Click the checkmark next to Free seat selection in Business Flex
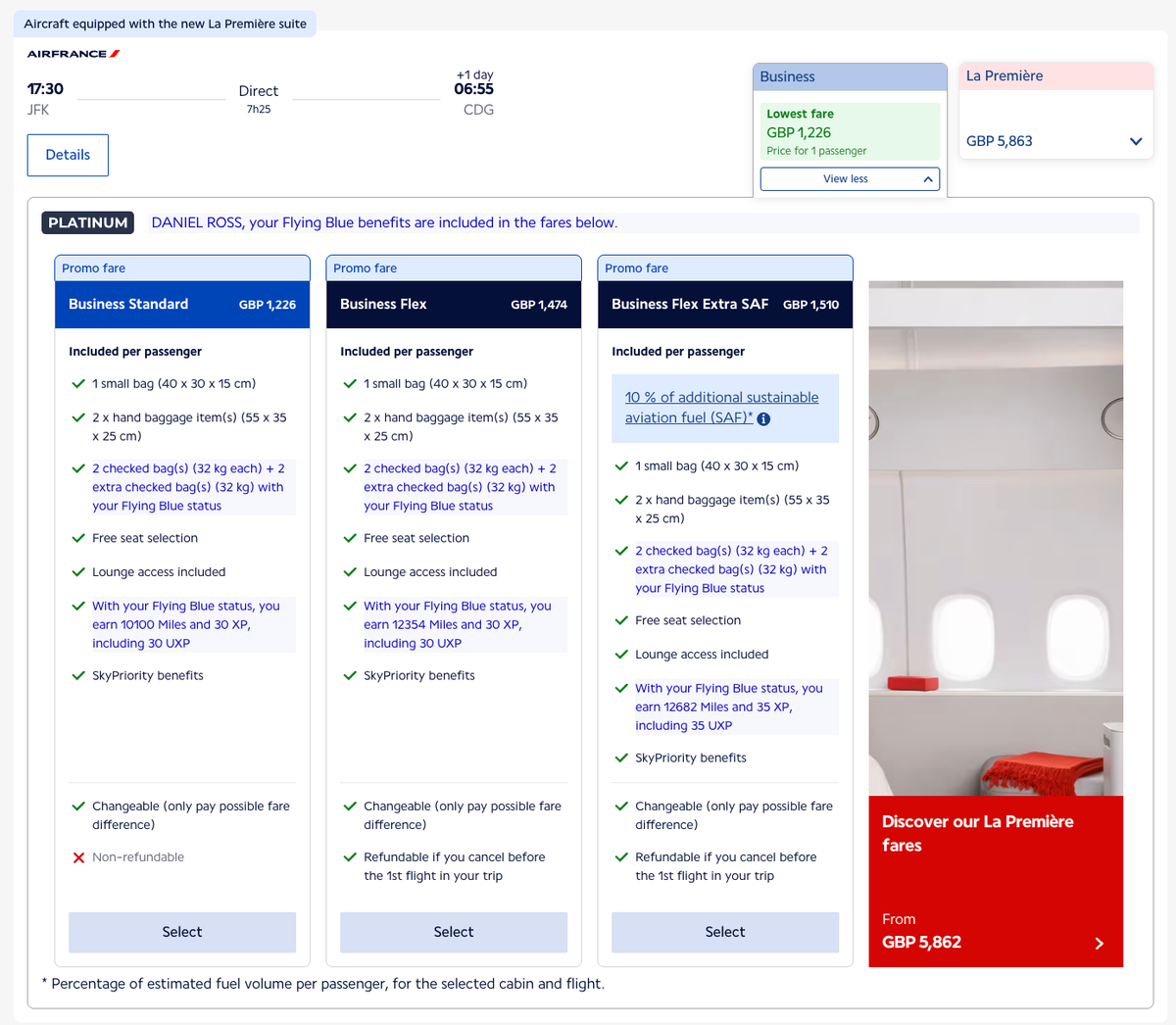Viewport: 1176px width, 1025px height. coord(350,538)
